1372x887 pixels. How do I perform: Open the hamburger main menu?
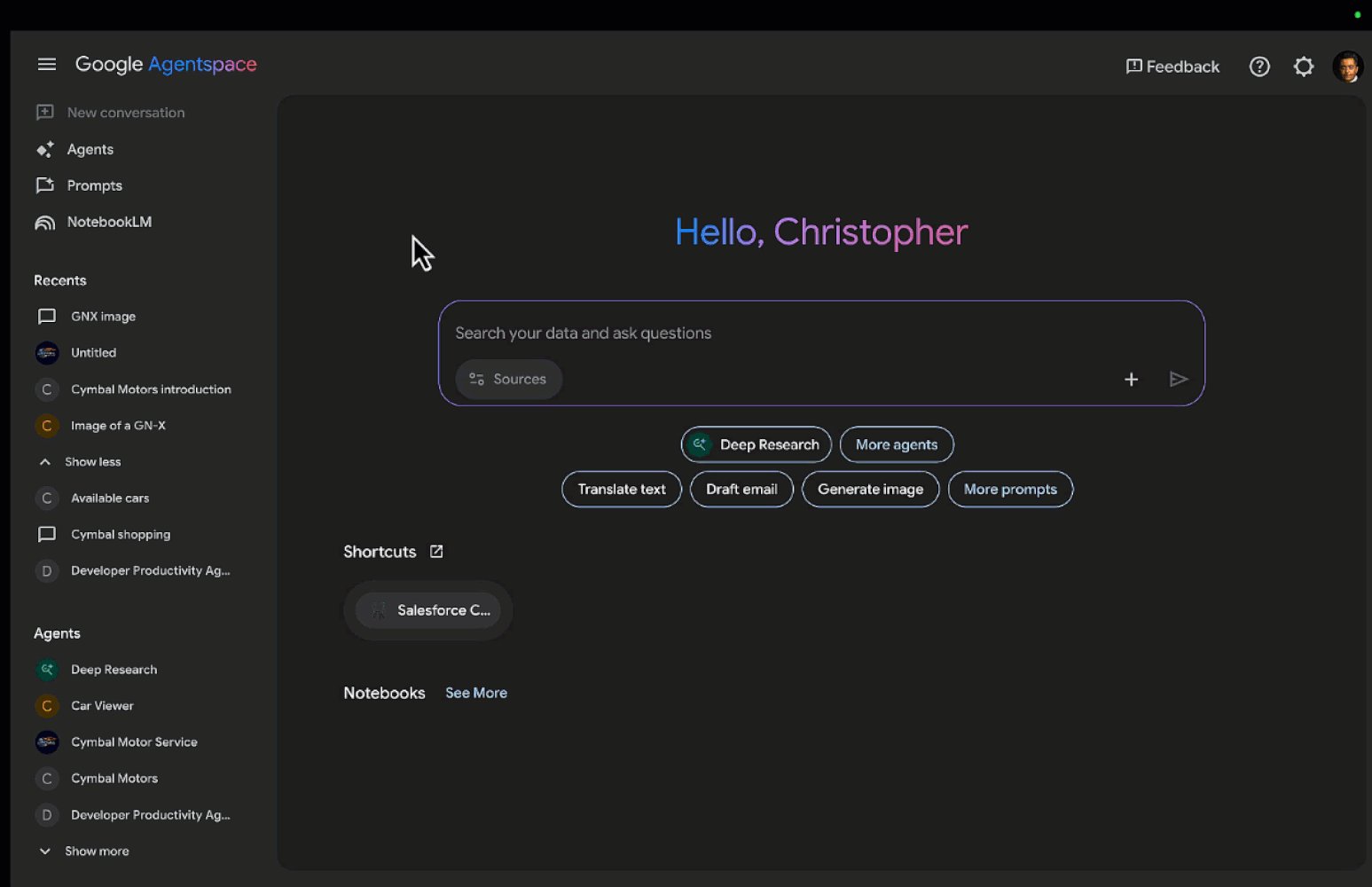(47, 64)
